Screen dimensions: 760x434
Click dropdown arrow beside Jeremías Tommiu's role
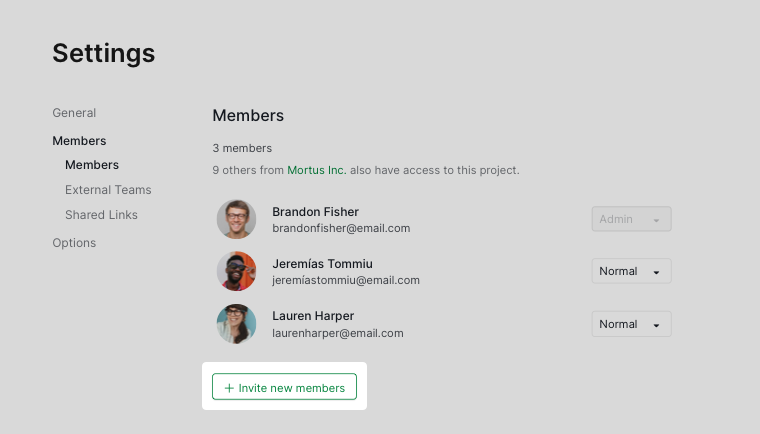click(x=656, y=273)
